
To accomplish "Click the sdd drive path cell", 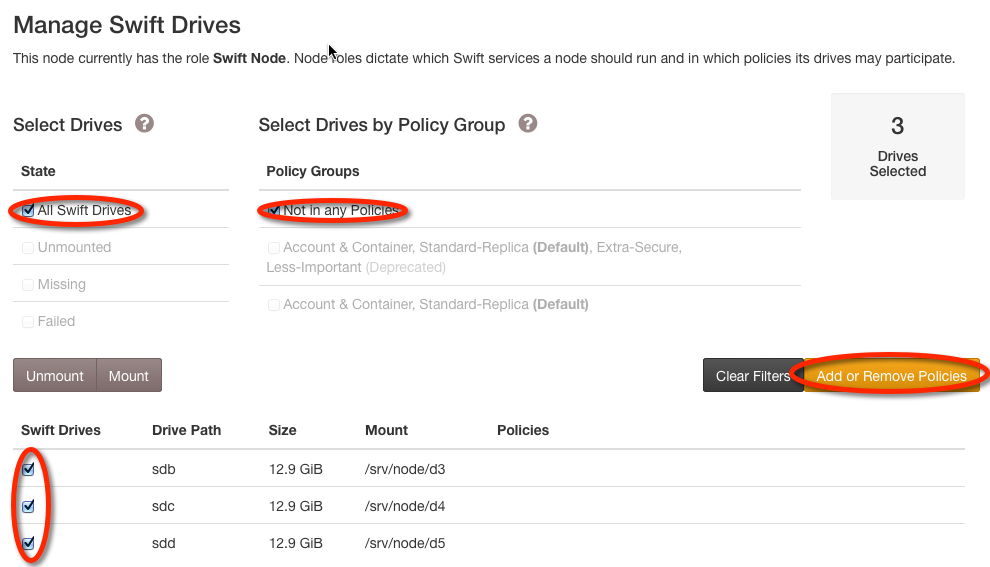I will 164,543.
